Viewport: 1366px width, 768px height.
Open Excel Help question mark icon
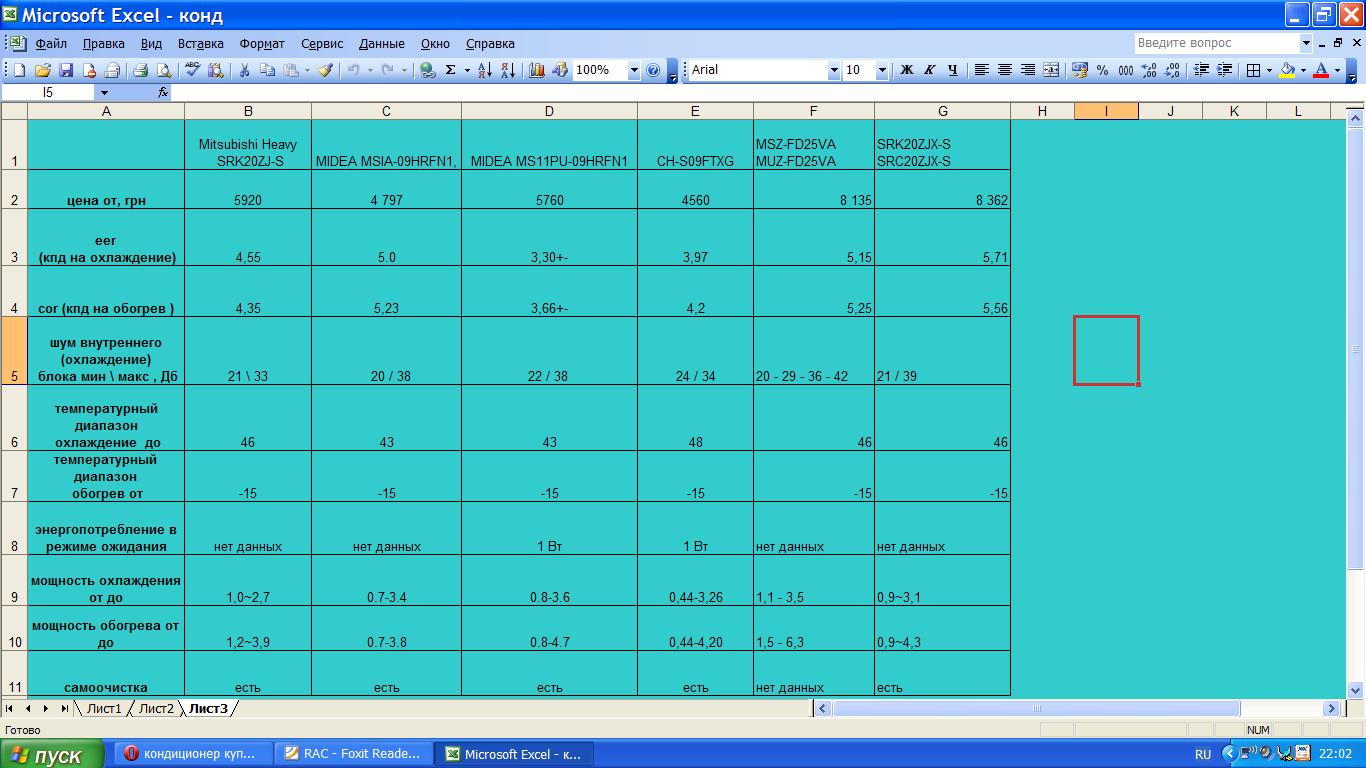coord(653,70)
